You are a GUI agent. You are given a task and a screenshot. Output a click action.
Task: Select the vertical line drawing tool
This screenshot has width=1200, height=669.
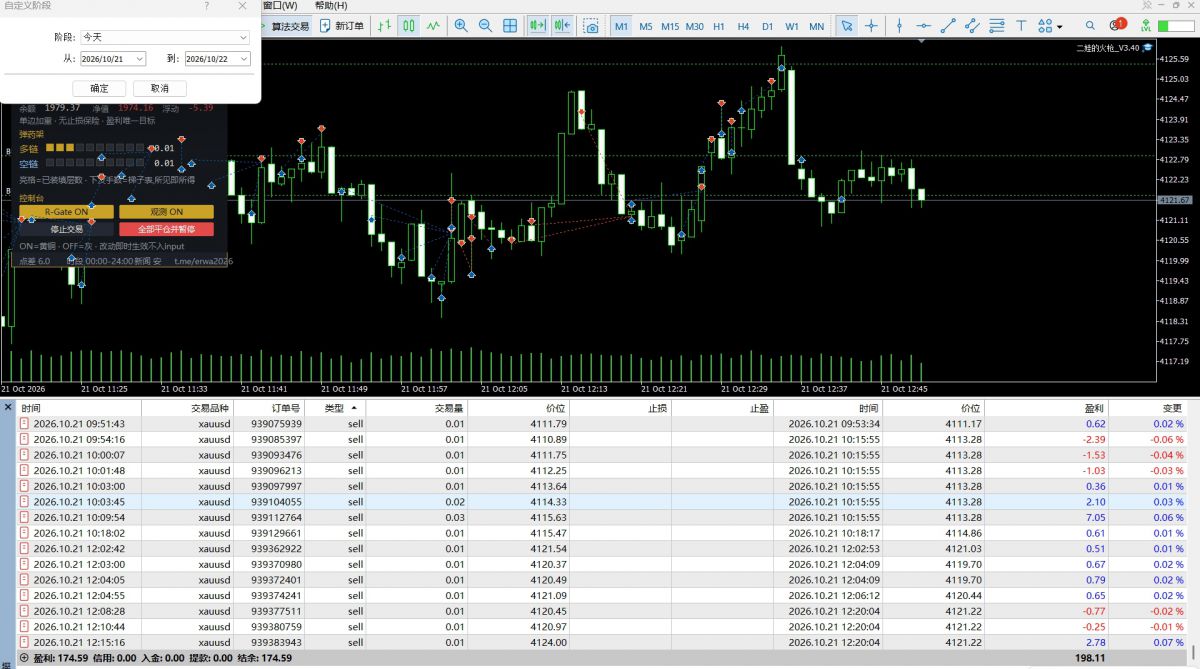899,26
